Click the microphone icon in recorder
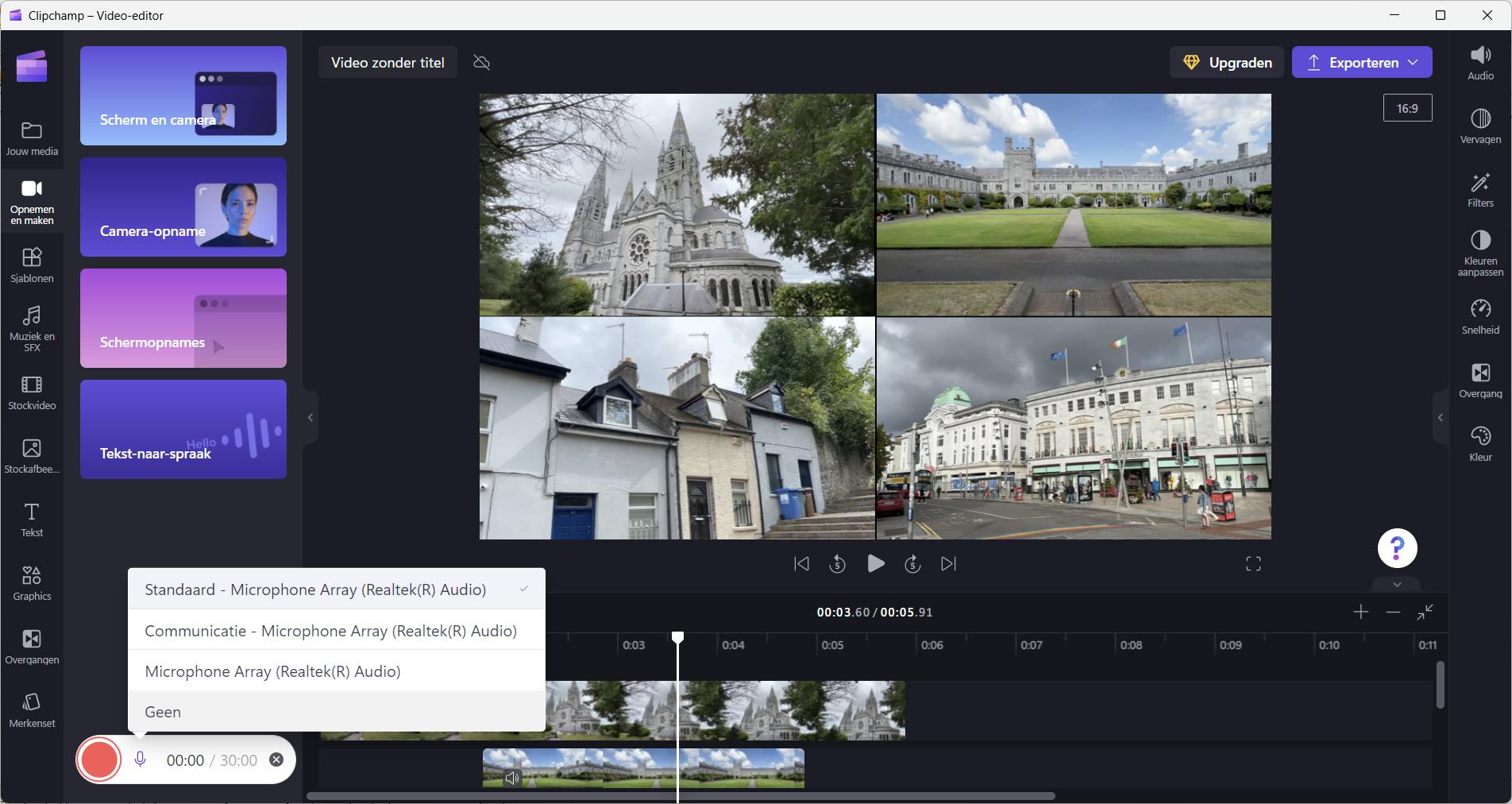This screenshot has width=1512, height=804. [x=140, y=760]
